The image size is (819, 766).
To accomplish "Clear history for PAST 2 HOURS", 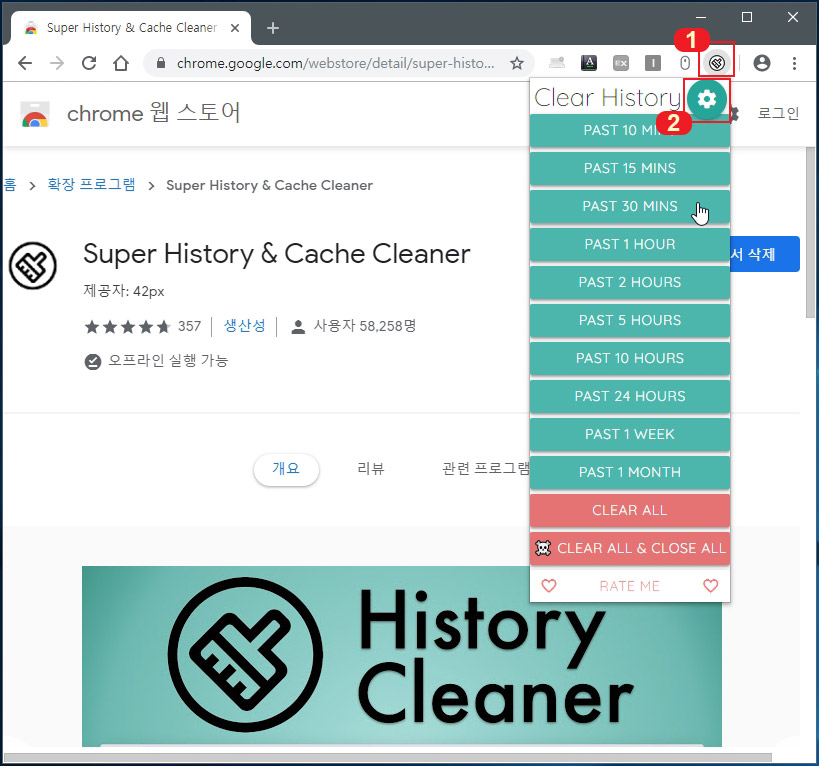I will tap(629, 282).
